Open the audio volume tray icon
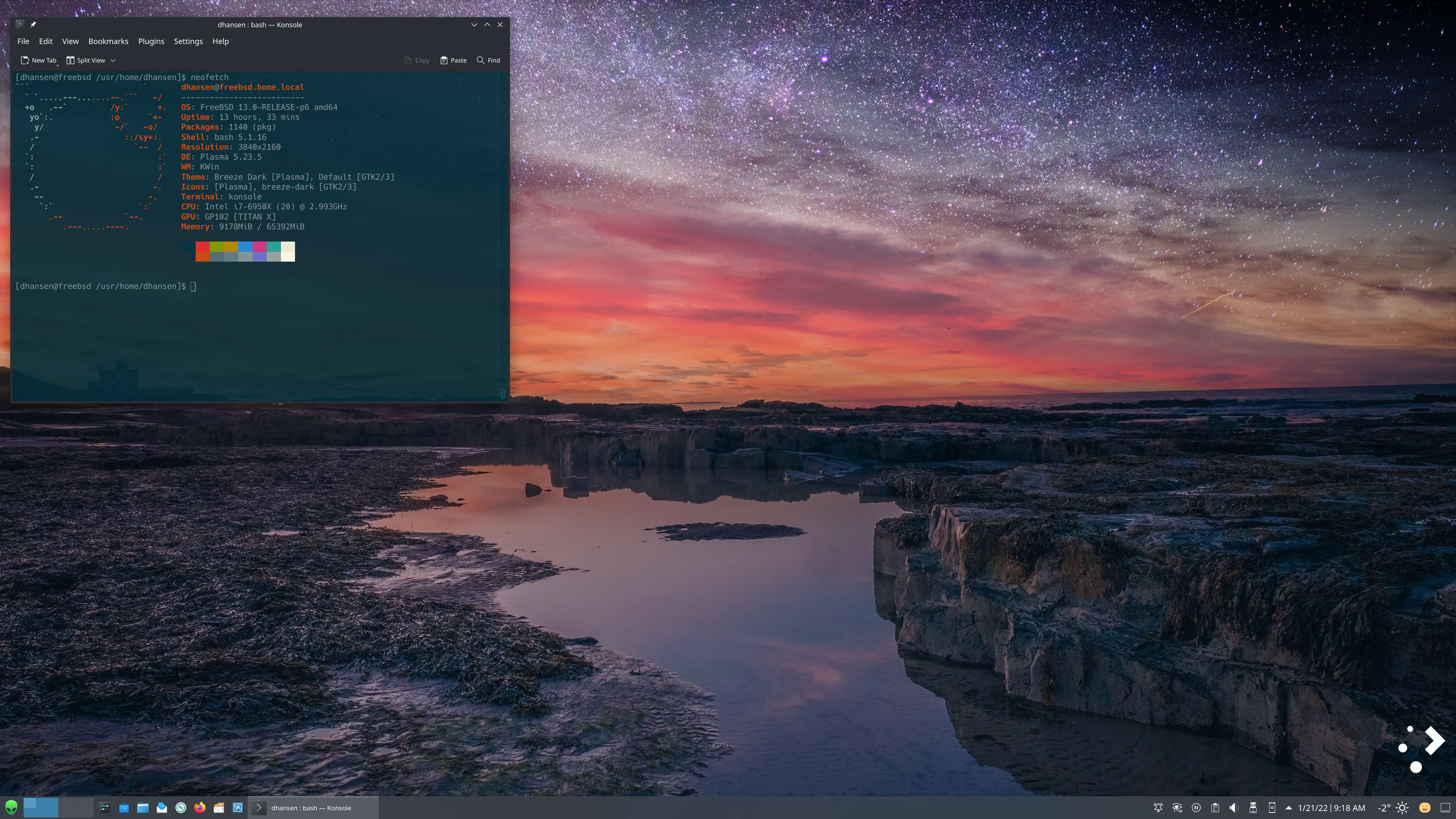 point(1234,808)
